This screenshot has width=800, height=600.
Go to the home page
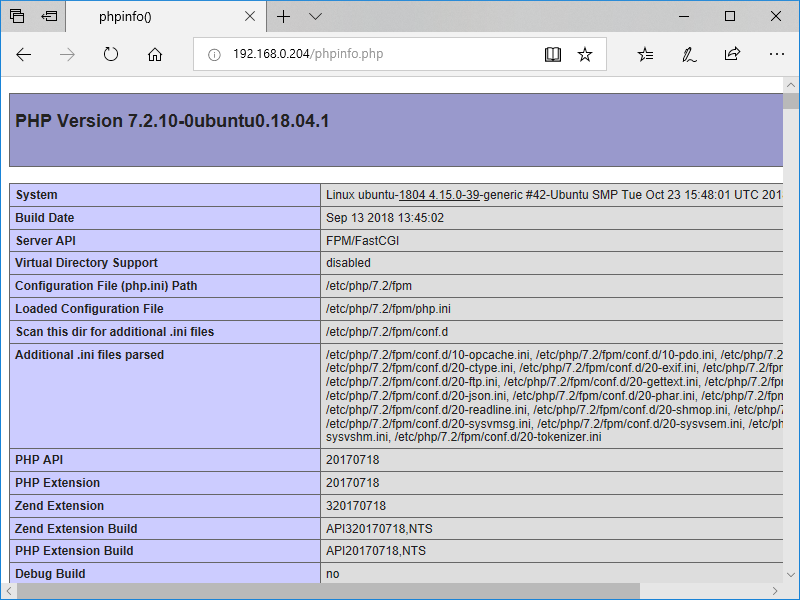[155, 54]
